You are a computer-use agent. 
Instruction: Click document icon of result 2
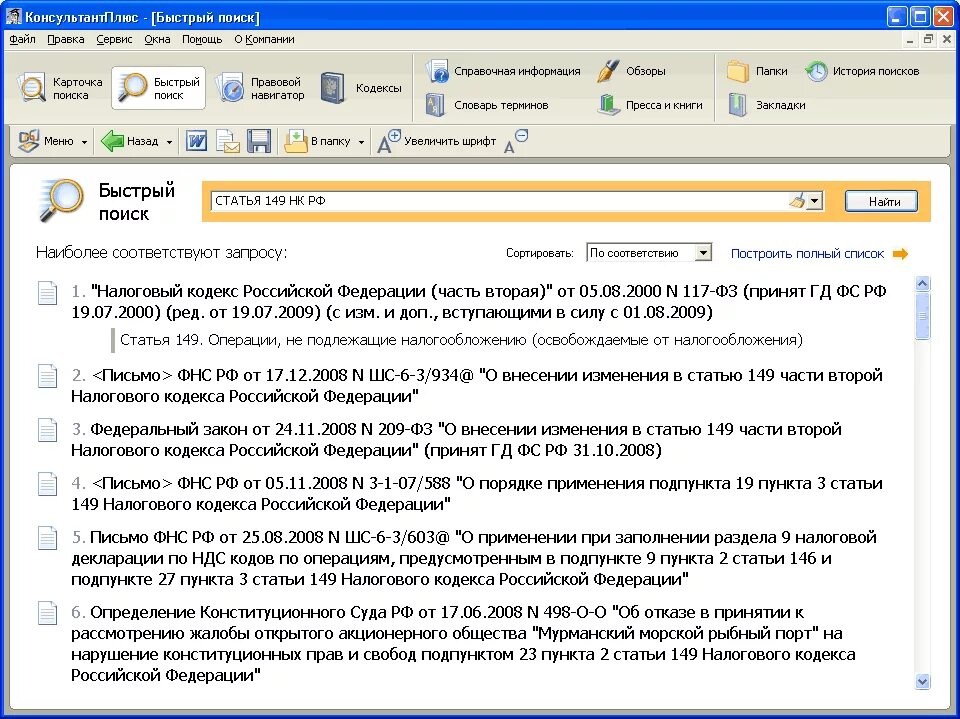pos(47,375)
